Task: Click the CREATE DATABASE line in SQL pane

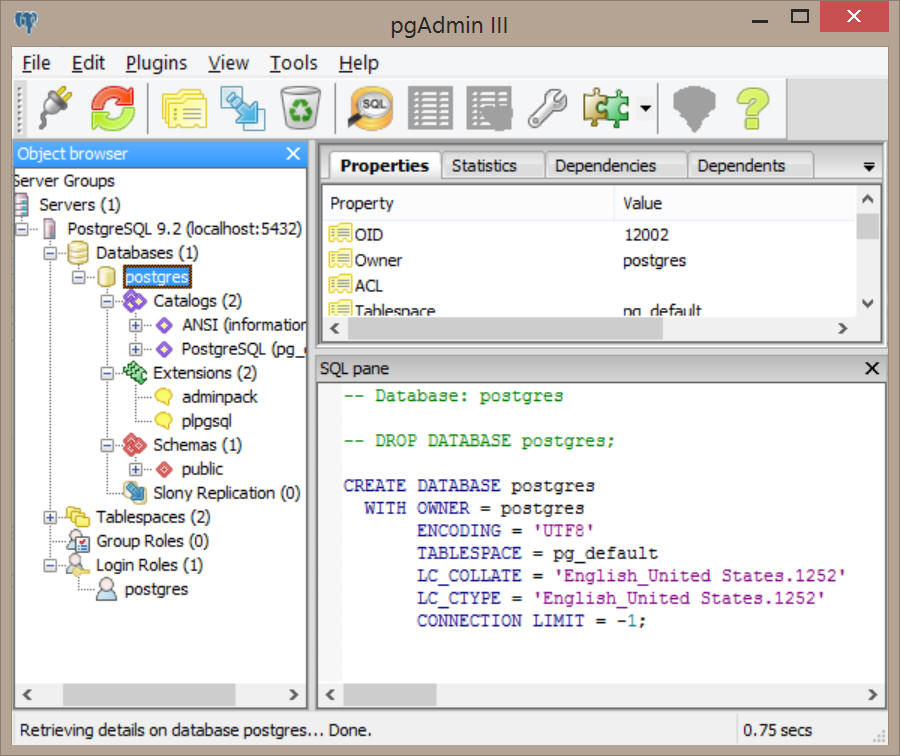Action: [469, 486]
